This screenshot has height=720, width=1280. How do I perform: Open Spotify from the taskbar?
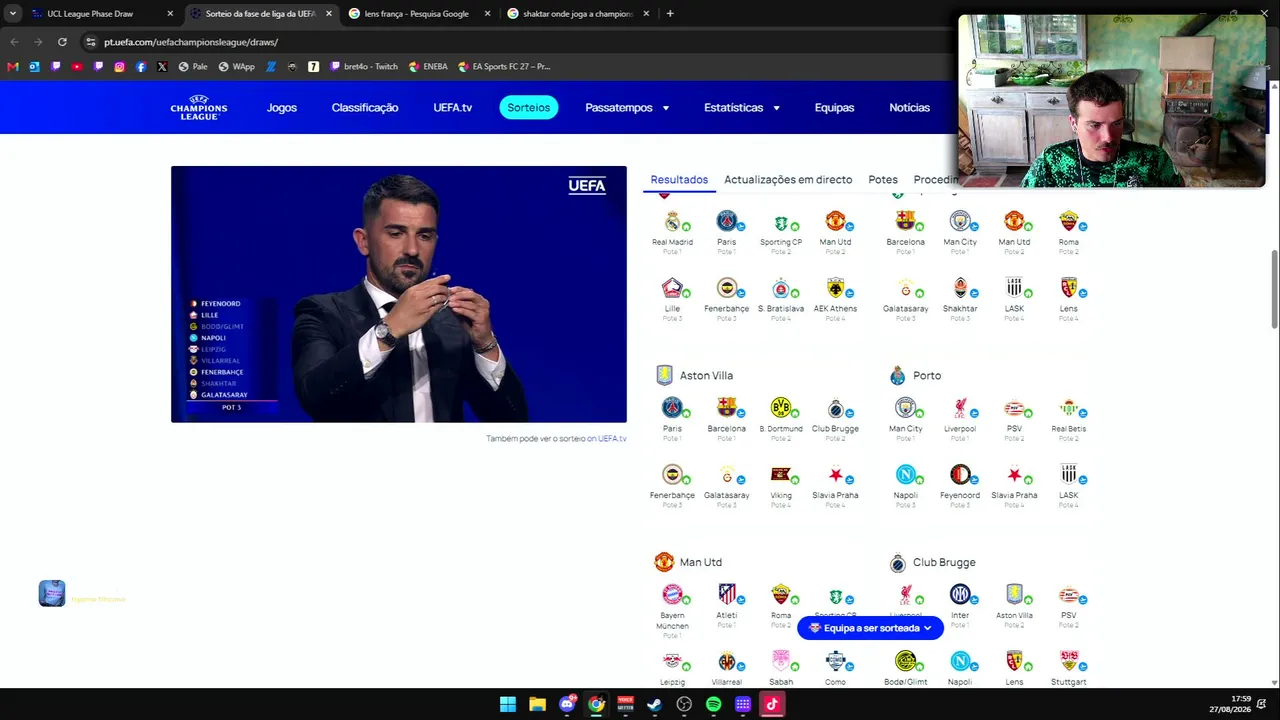[x=713, y=704]
